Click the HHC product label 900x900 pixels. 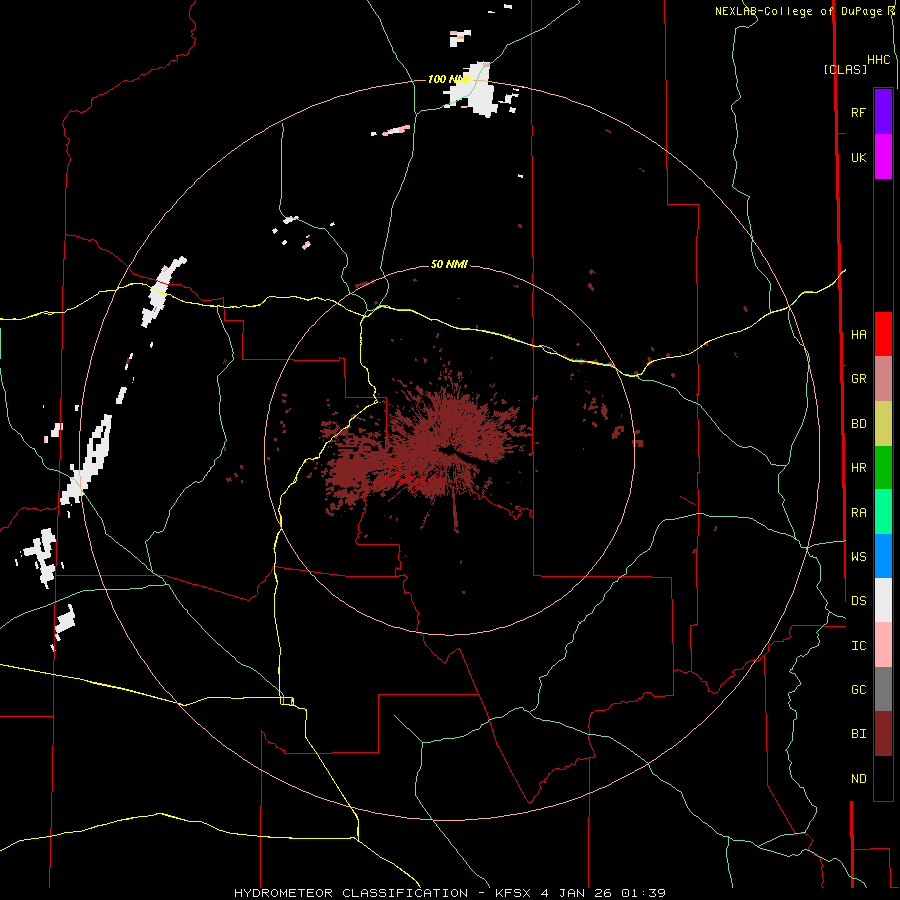click(x=878, y=60)
